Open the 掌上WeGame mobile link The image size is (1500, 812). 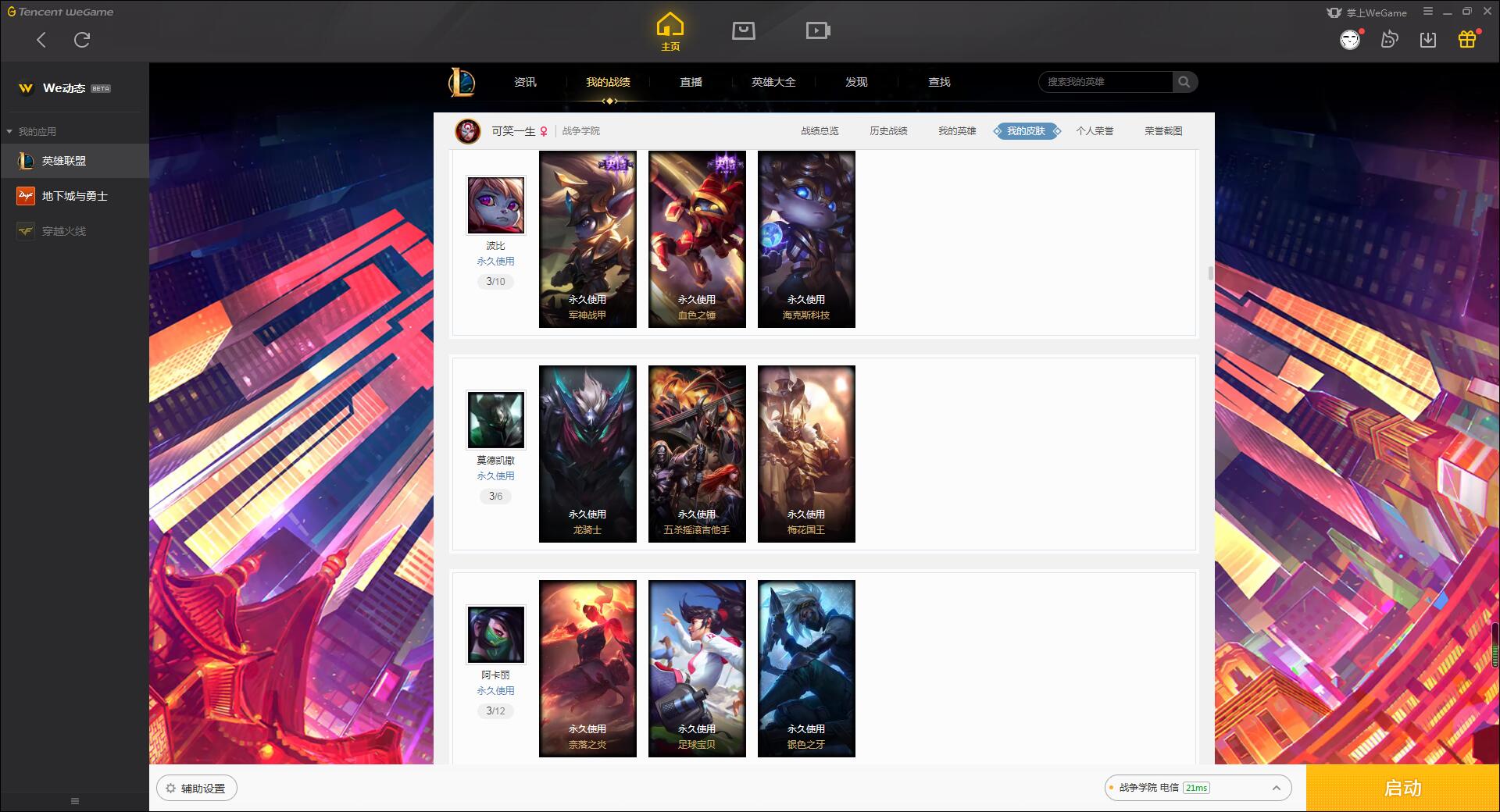1367,12
